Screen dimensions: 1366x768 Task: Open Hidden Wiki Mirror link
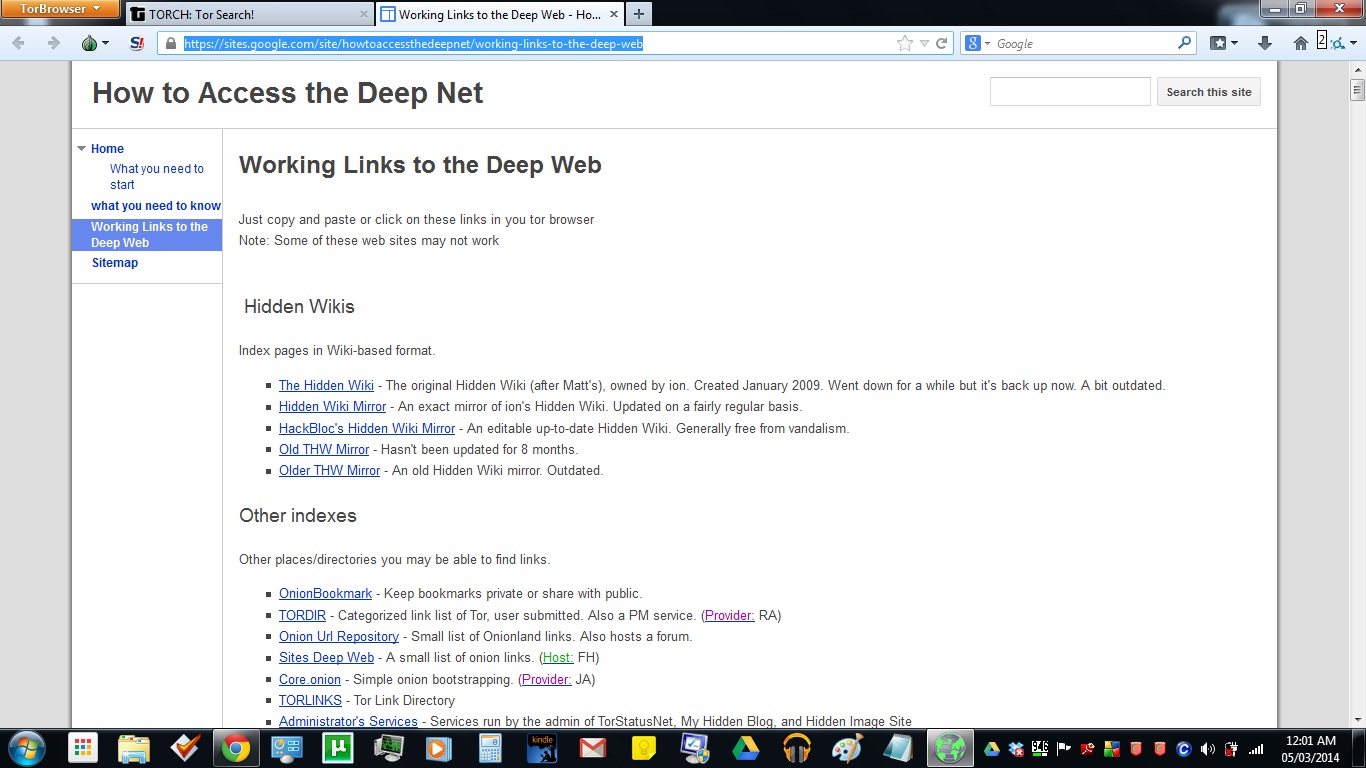[332, 407]
